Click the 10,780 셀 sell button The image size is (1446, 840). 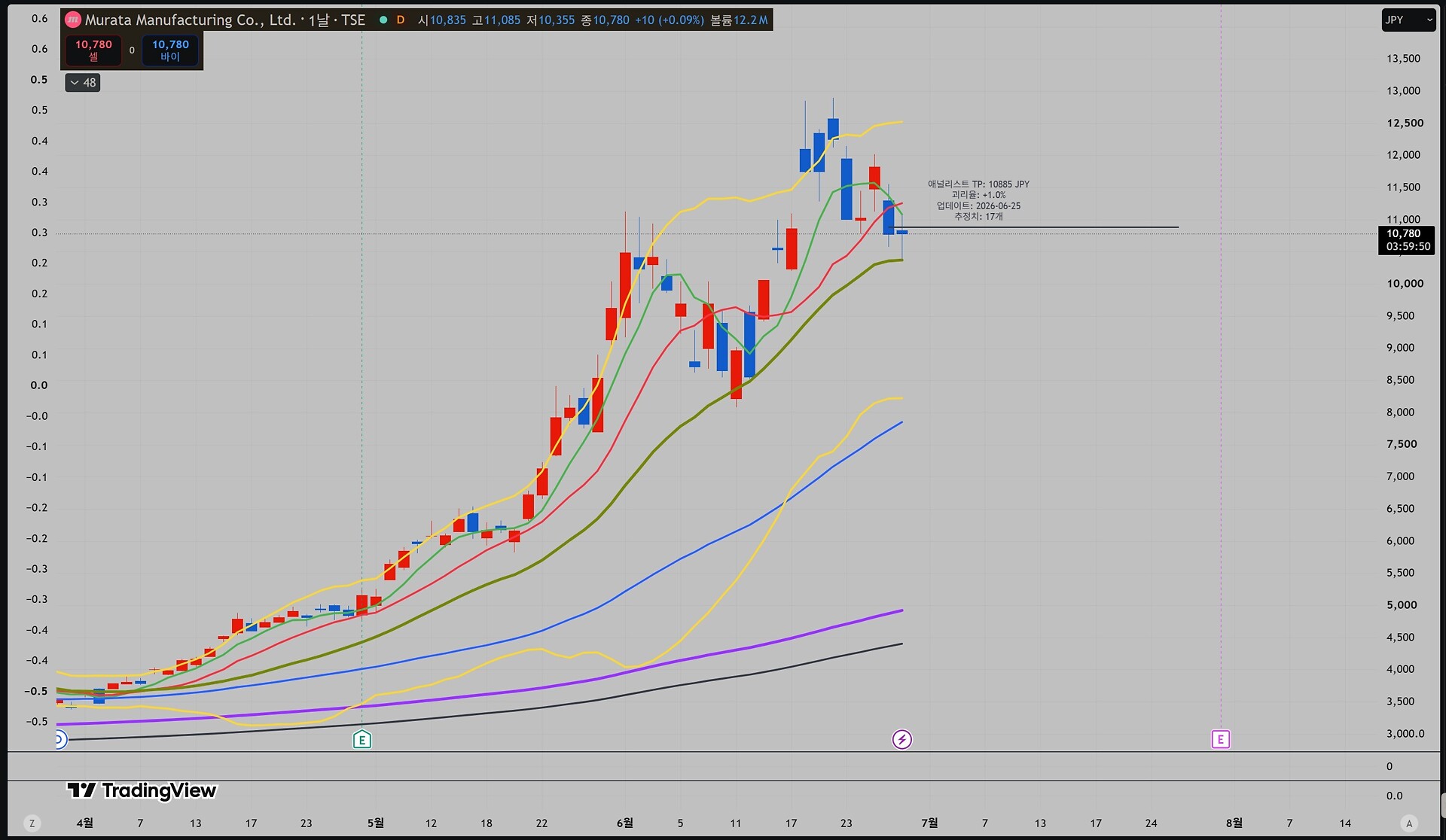tap(93, 50)
